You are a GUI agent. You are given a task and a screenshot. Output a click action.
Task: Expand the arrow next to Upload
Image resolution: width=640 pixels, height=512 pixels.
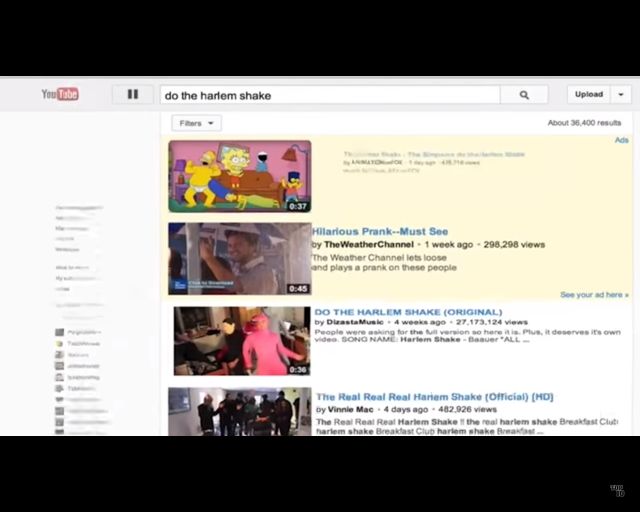pos(621,94)
